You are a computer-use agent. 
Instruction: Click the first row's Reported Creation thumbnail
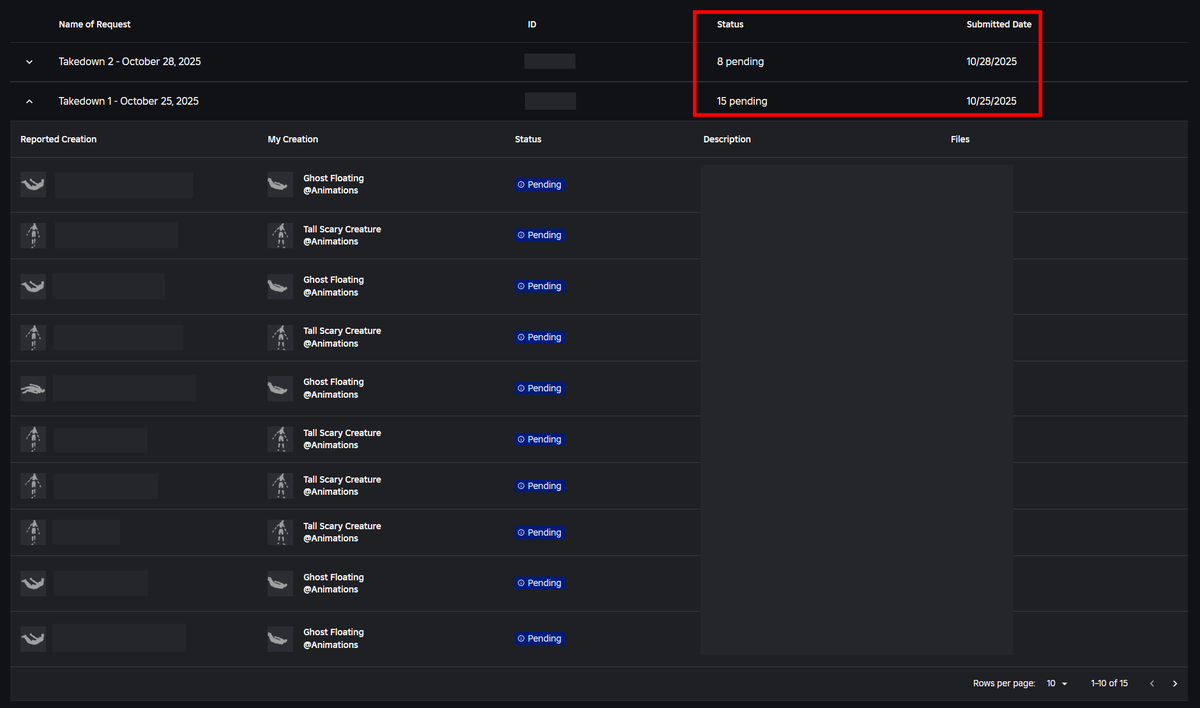point(33,184)
